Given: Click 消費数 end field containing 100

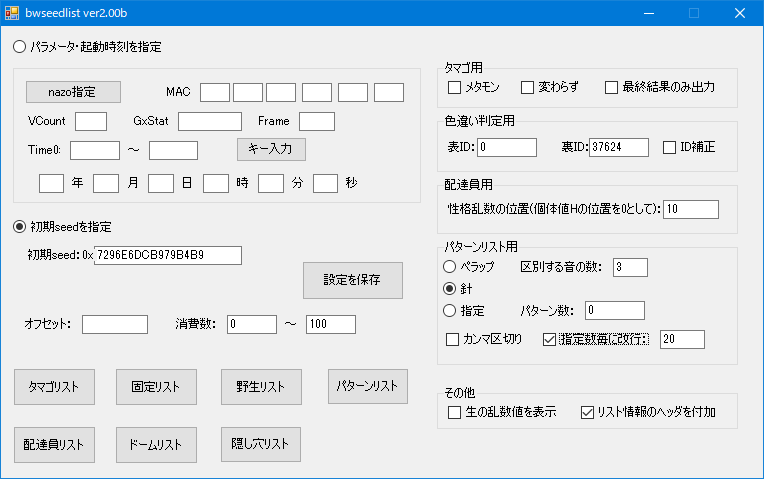Looking at the screenshot, I should pyautogui.click(x=331, y=325).
